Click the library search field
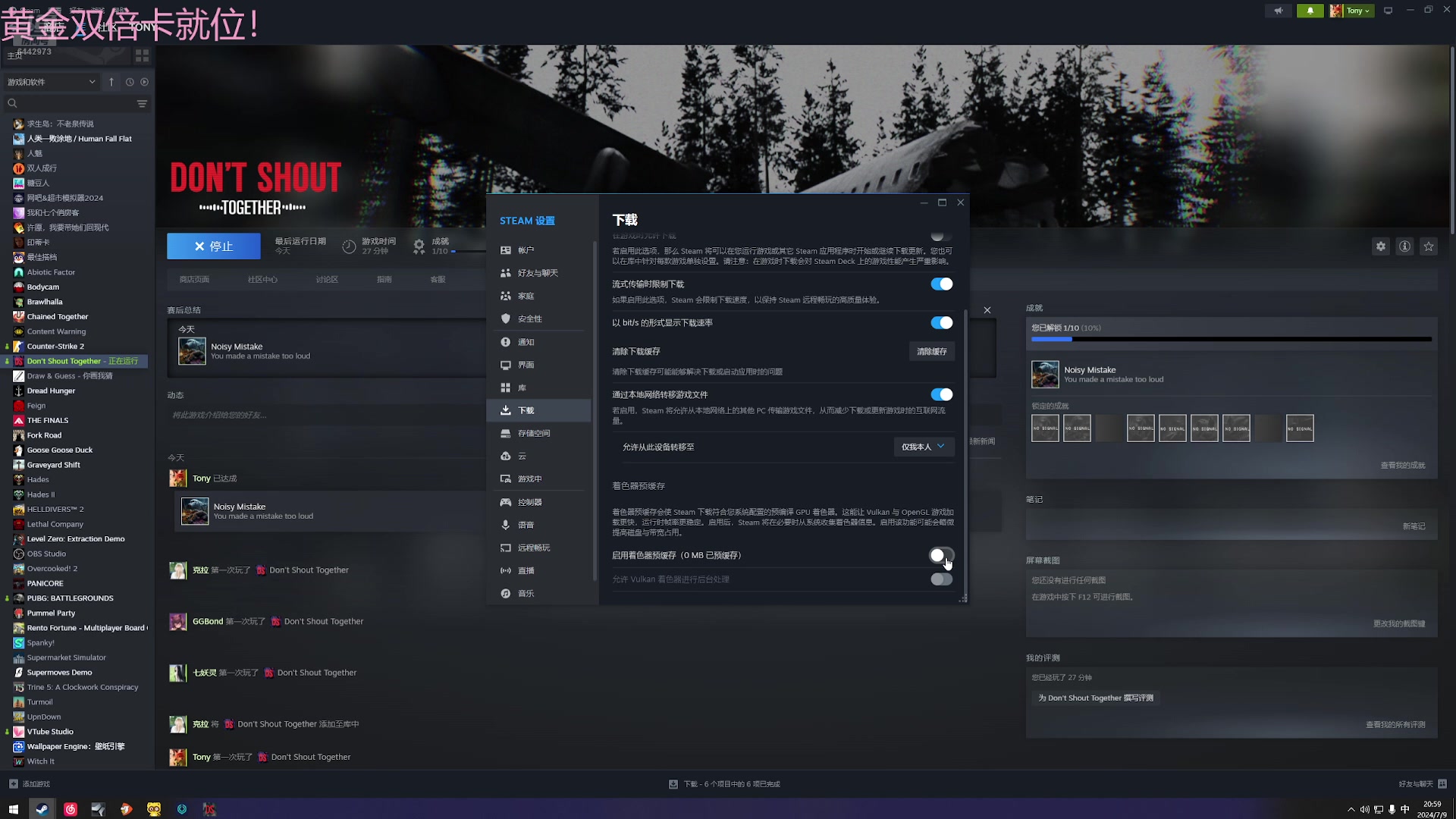The width and height of the screenshot is (1456, 819). [x=70, y=103]
